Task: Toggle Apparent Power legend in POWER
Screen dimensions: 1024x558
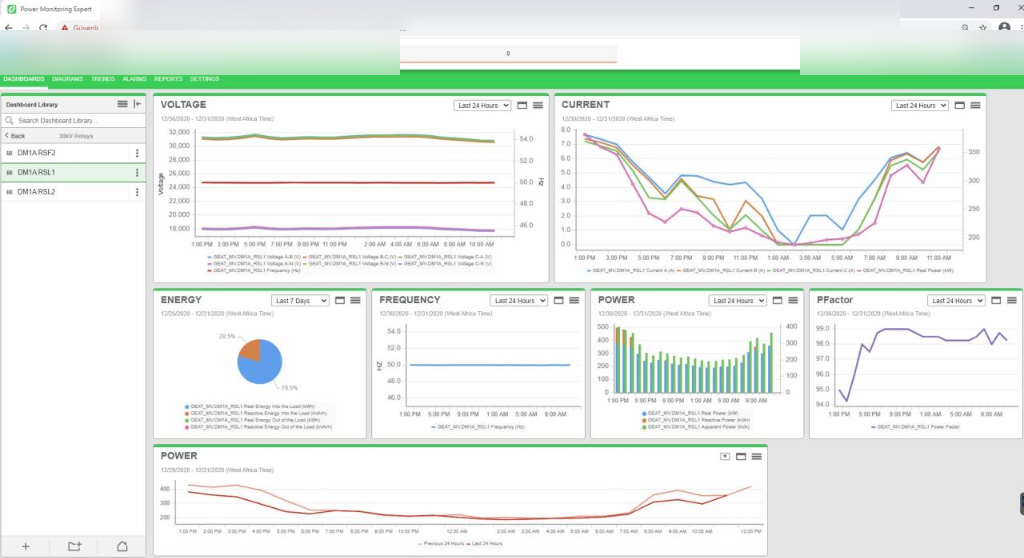Action: (696, 427)
